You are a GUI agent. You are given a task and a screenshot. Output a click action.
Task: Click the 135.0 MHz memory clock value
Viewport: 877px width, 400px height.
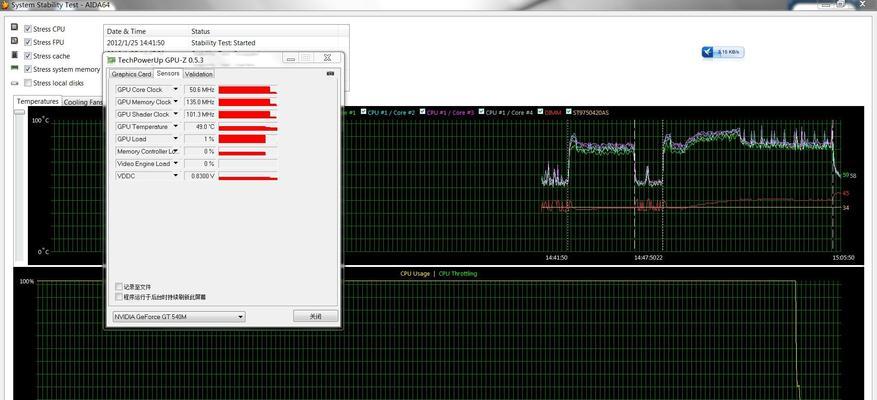[200, 102]
